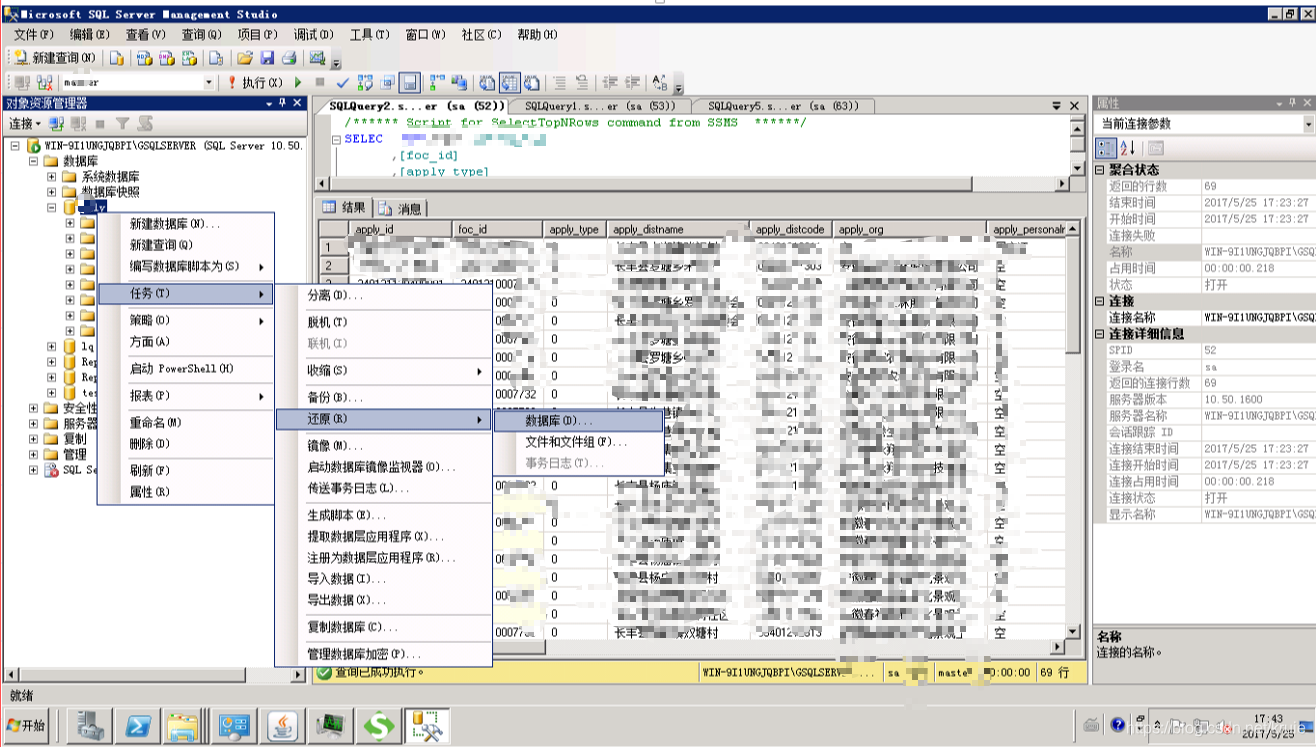Image resolution: width=1316 pixels, height=747 pixels.
Task: Choose 生成脚本(E)... menu entry
Action: 385,515
